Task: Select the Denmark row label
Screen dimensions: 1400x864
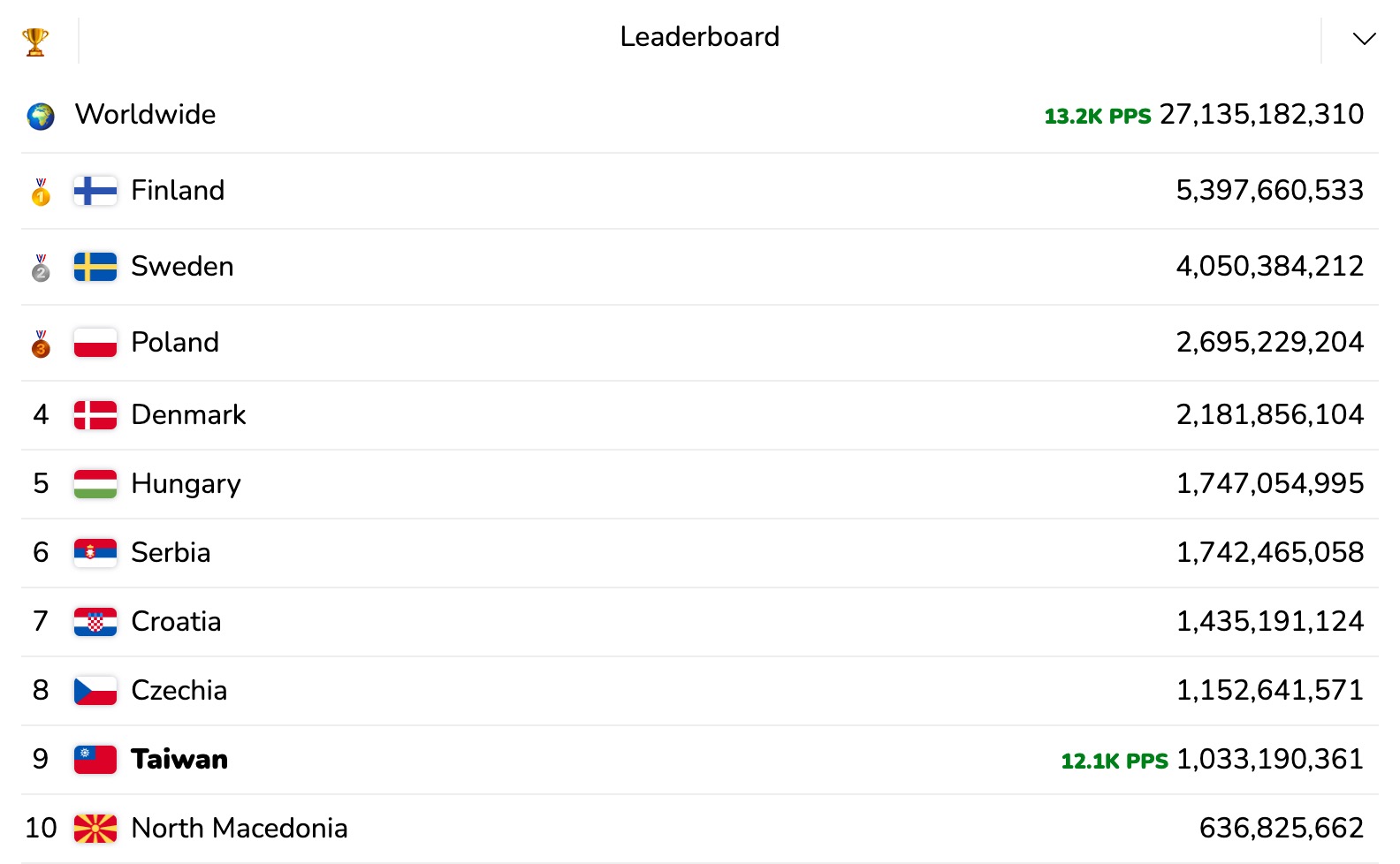Action: pyautogui.click(x=188, y=414)
